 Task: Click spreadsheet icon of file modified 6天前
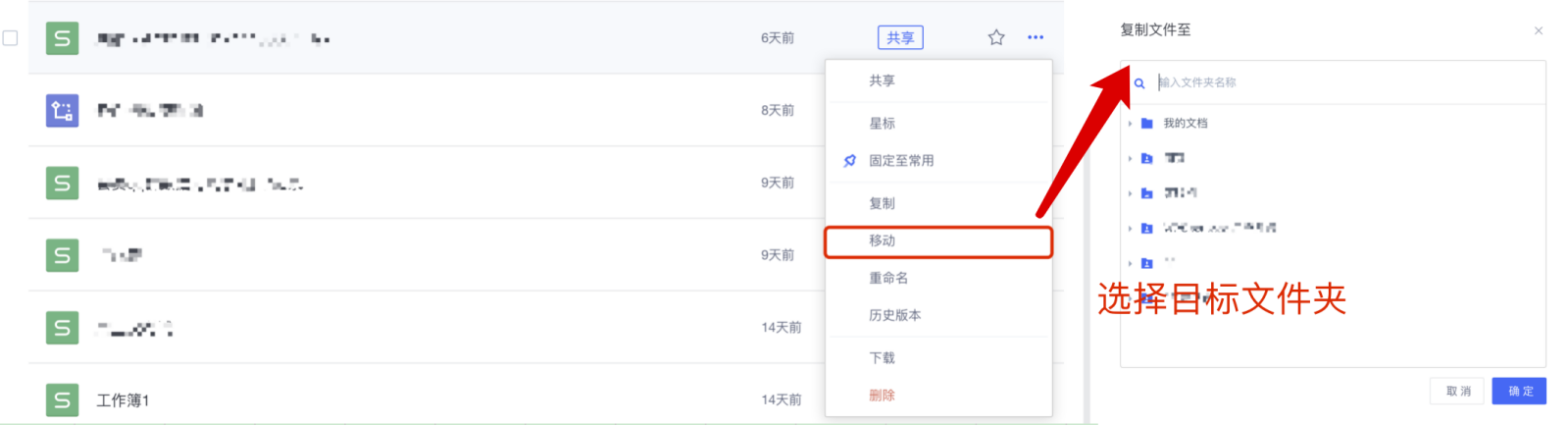tap(62, 38)
